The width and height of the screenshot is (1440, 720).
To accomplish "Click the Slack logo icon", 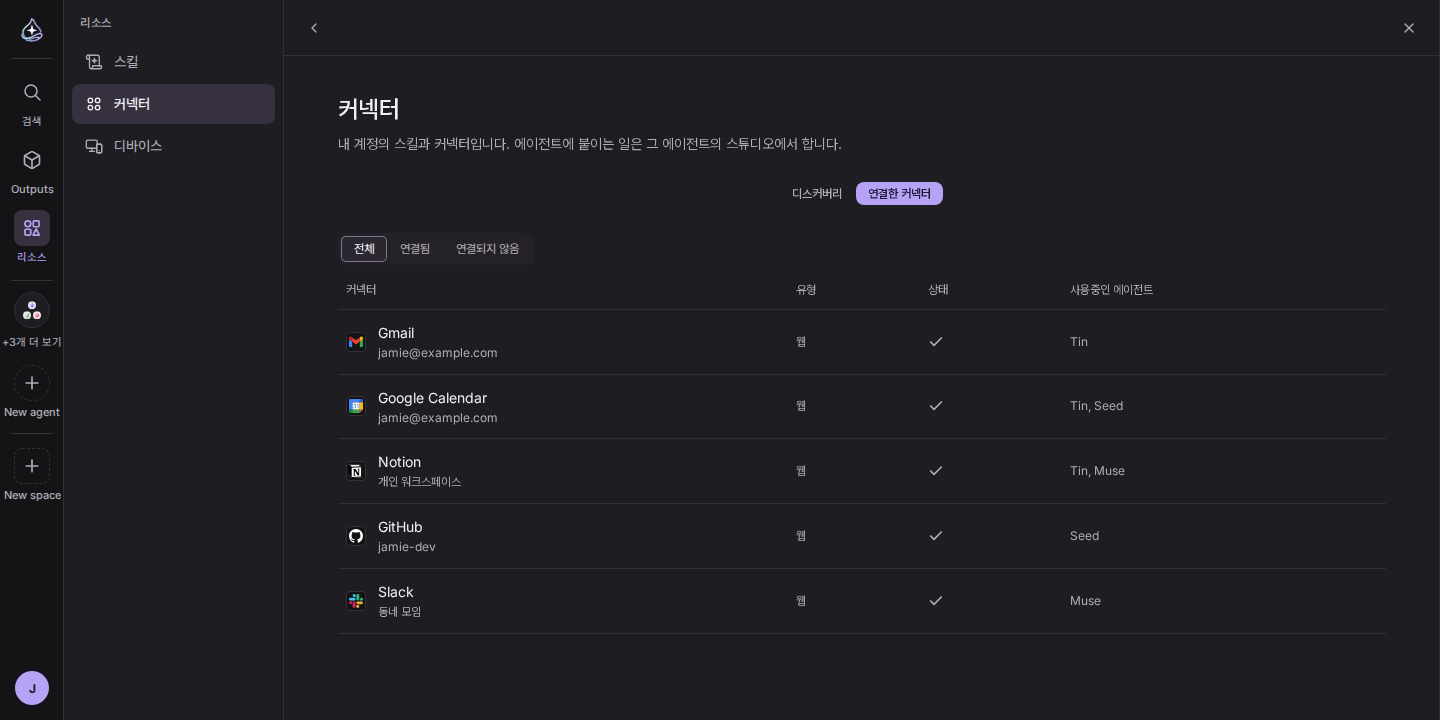I will pyautogui.click(x=356, y=601).
